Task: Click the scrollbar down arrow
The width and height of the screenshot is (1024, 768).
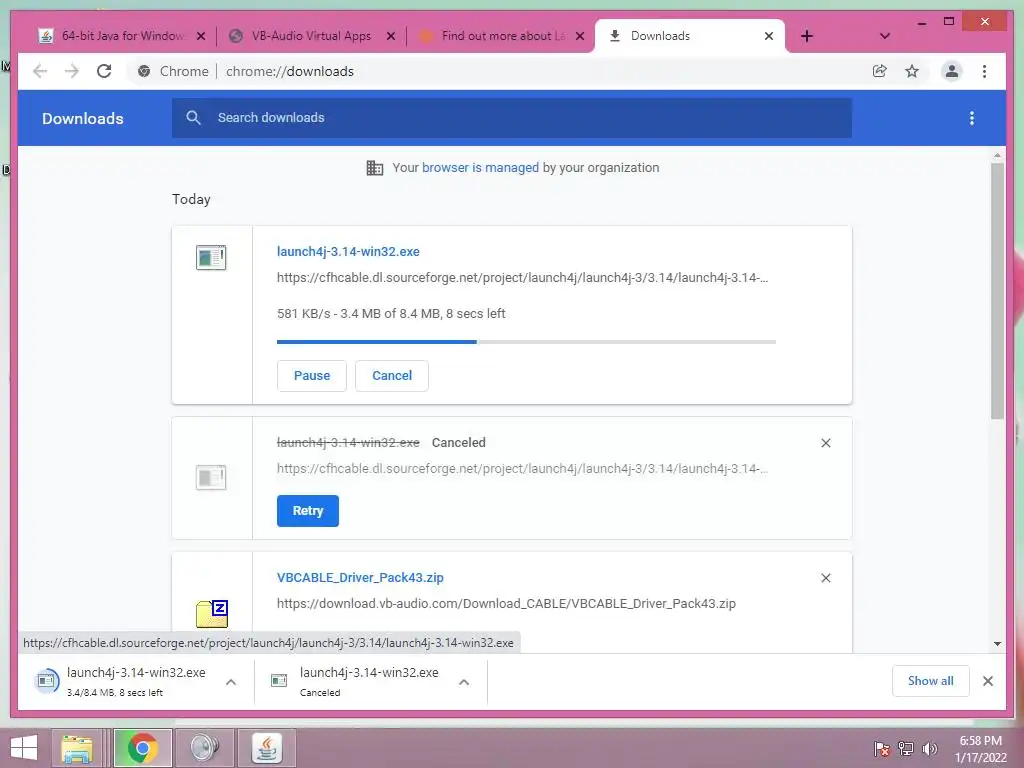Action: [997, 644]
